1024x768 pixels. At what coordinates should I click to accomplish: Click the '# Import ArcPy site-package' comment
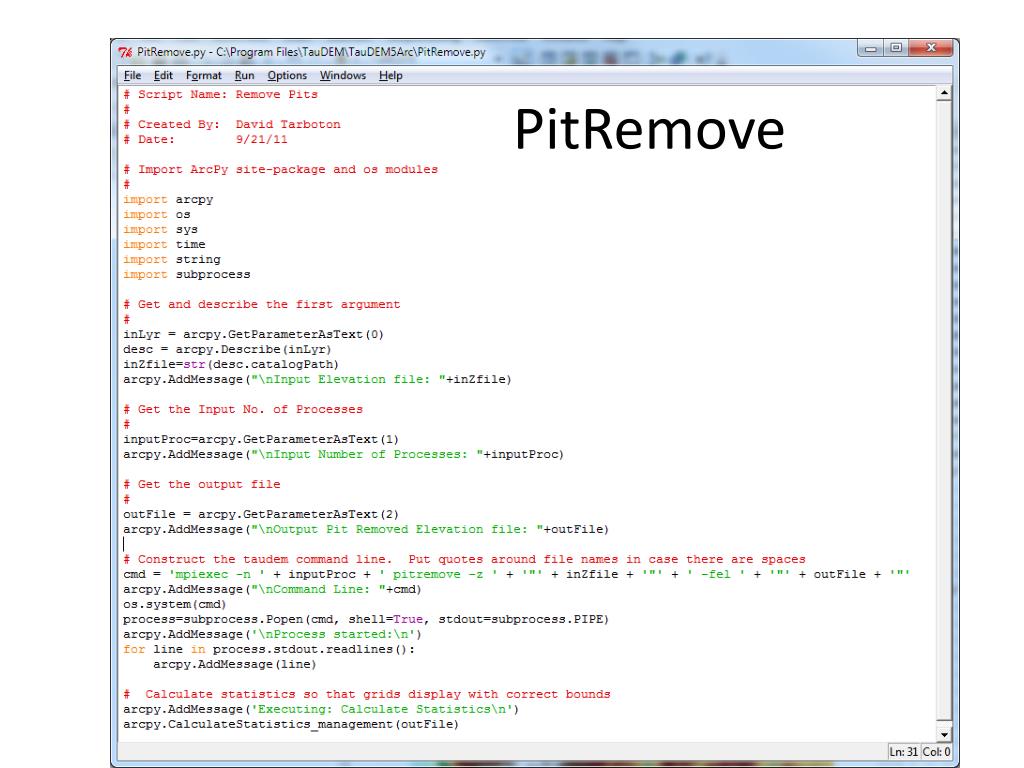[281, 170]
